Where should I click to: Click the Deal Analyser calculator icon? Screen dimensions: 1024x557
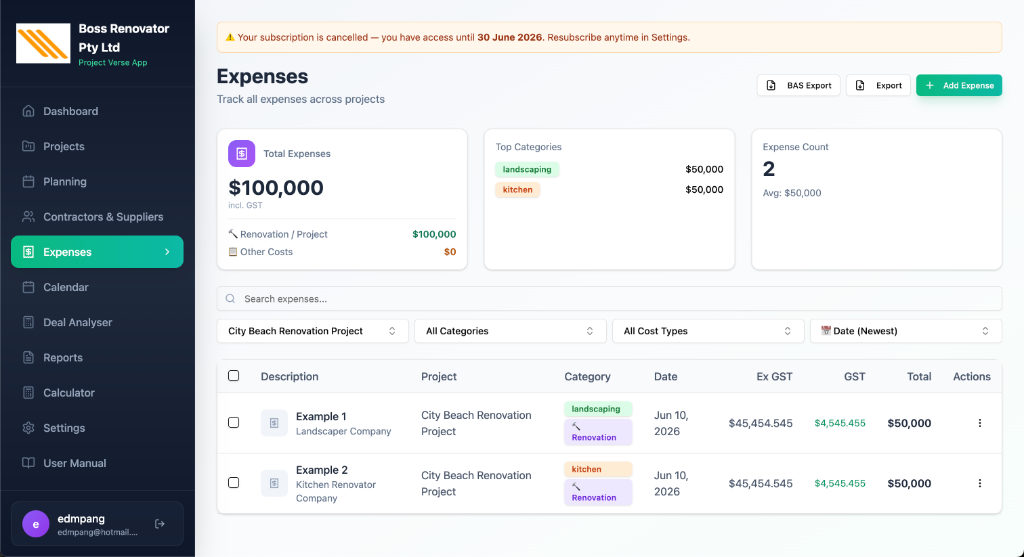click(28, 323)
